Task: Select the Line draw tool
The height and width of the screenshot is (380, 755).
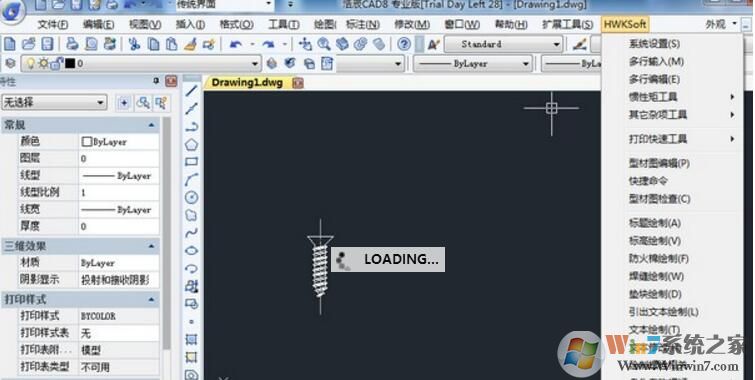Action: coord(192,91)
